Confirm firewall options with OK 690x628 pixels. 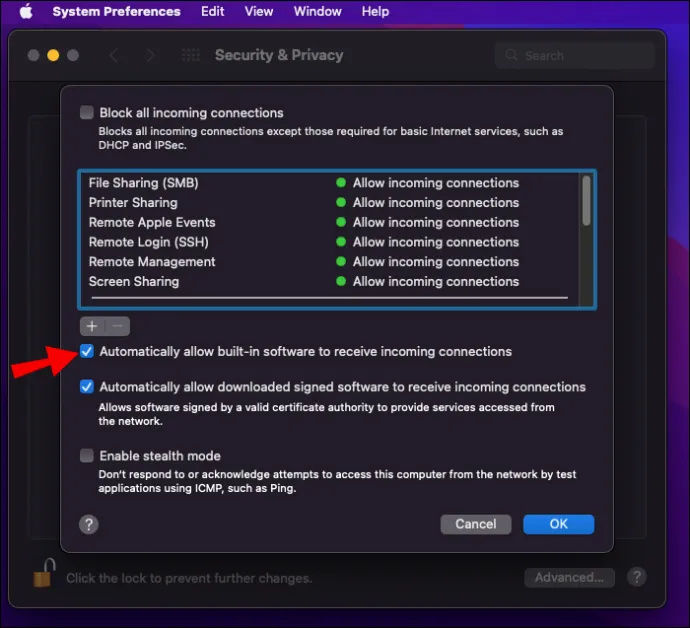click(x=558, y=524)
